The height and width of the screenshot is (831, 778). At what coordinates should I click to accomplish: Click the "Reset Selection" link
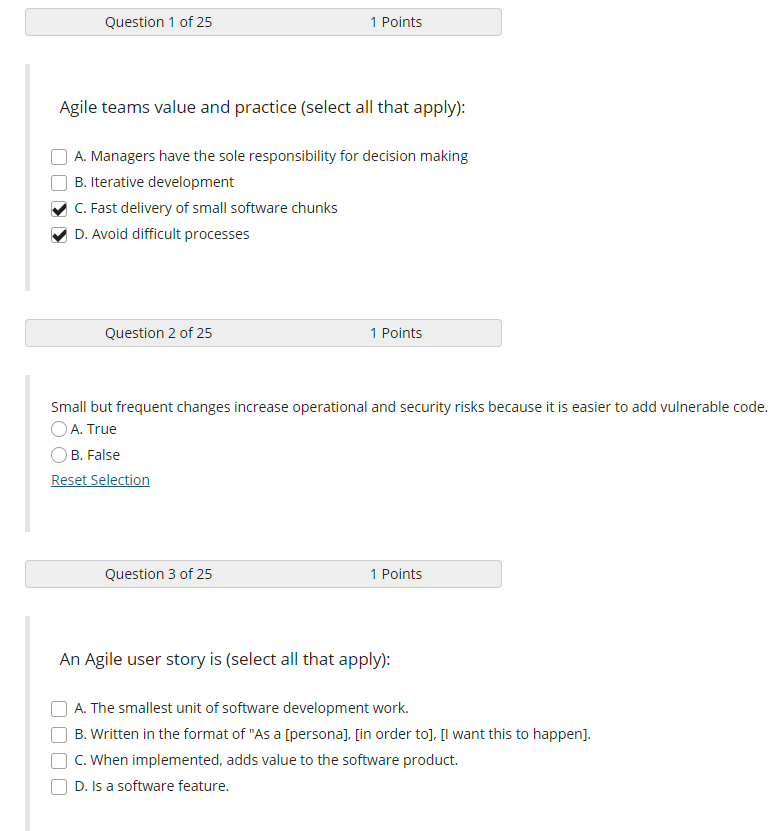[100, 479]
